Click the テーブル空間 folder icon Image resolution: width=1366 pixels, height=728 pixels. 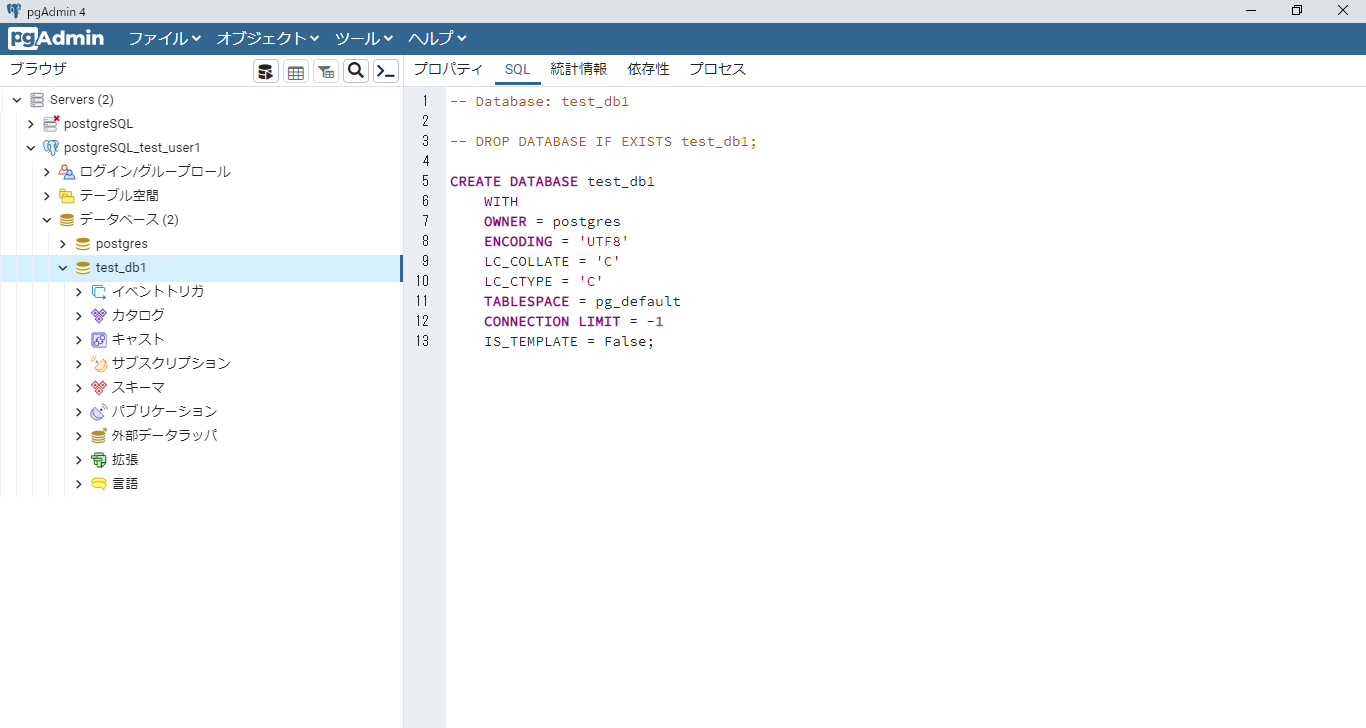(67, 196)
